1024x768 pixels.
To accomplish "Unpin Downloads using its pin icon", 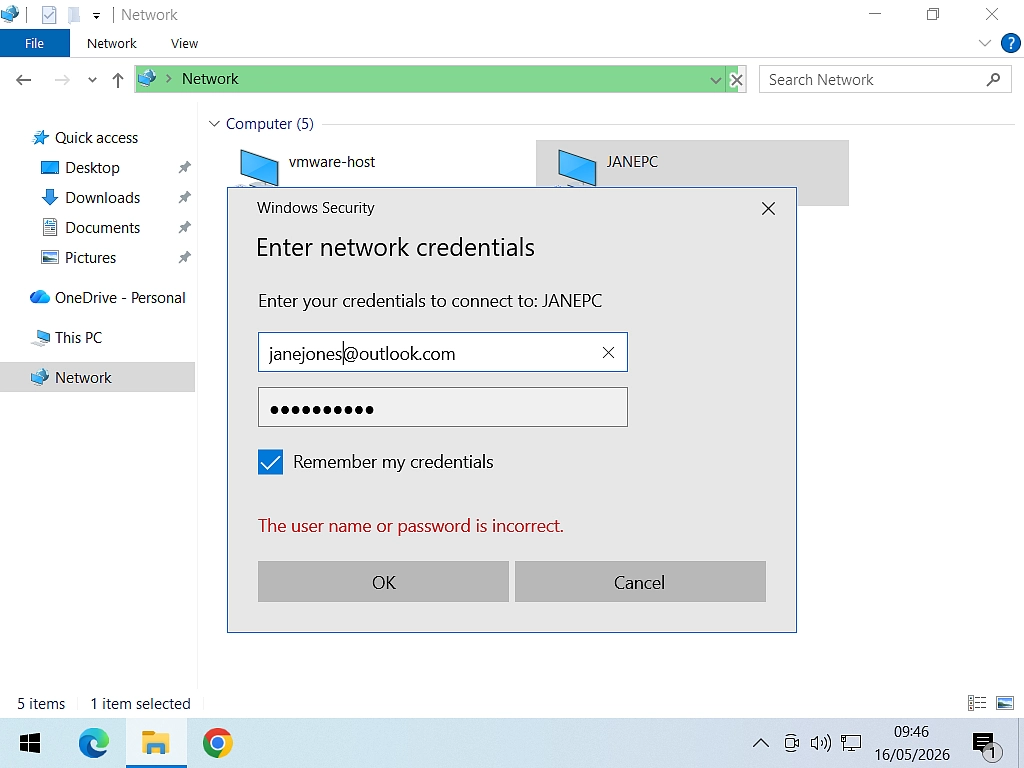I will coord(184,197).
